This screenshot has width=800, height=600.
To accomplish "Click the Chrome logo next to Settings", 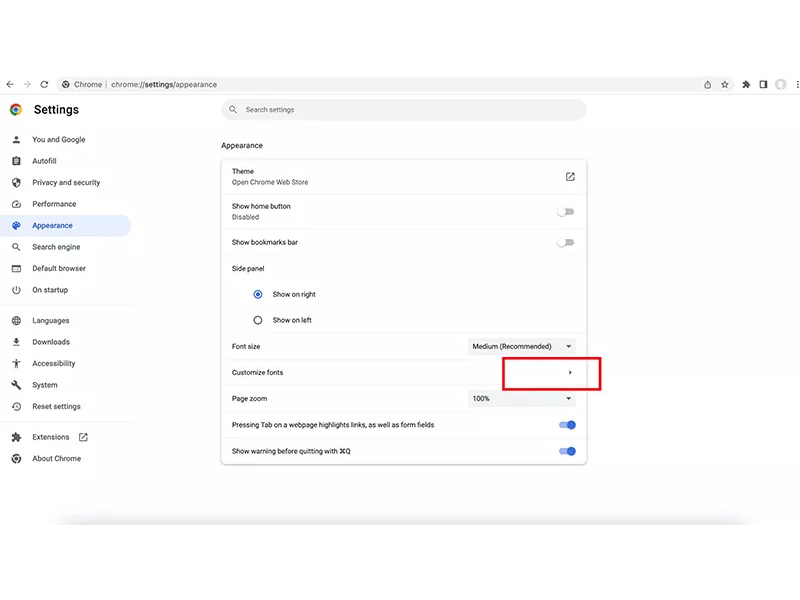I will [16, 110].
